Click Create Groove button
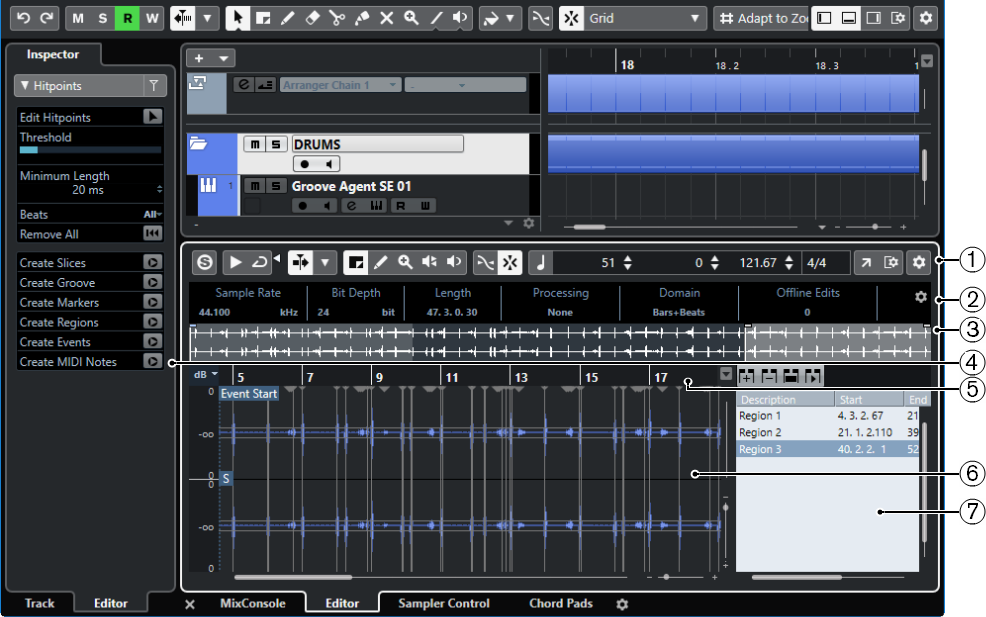 tap(153, 282)
